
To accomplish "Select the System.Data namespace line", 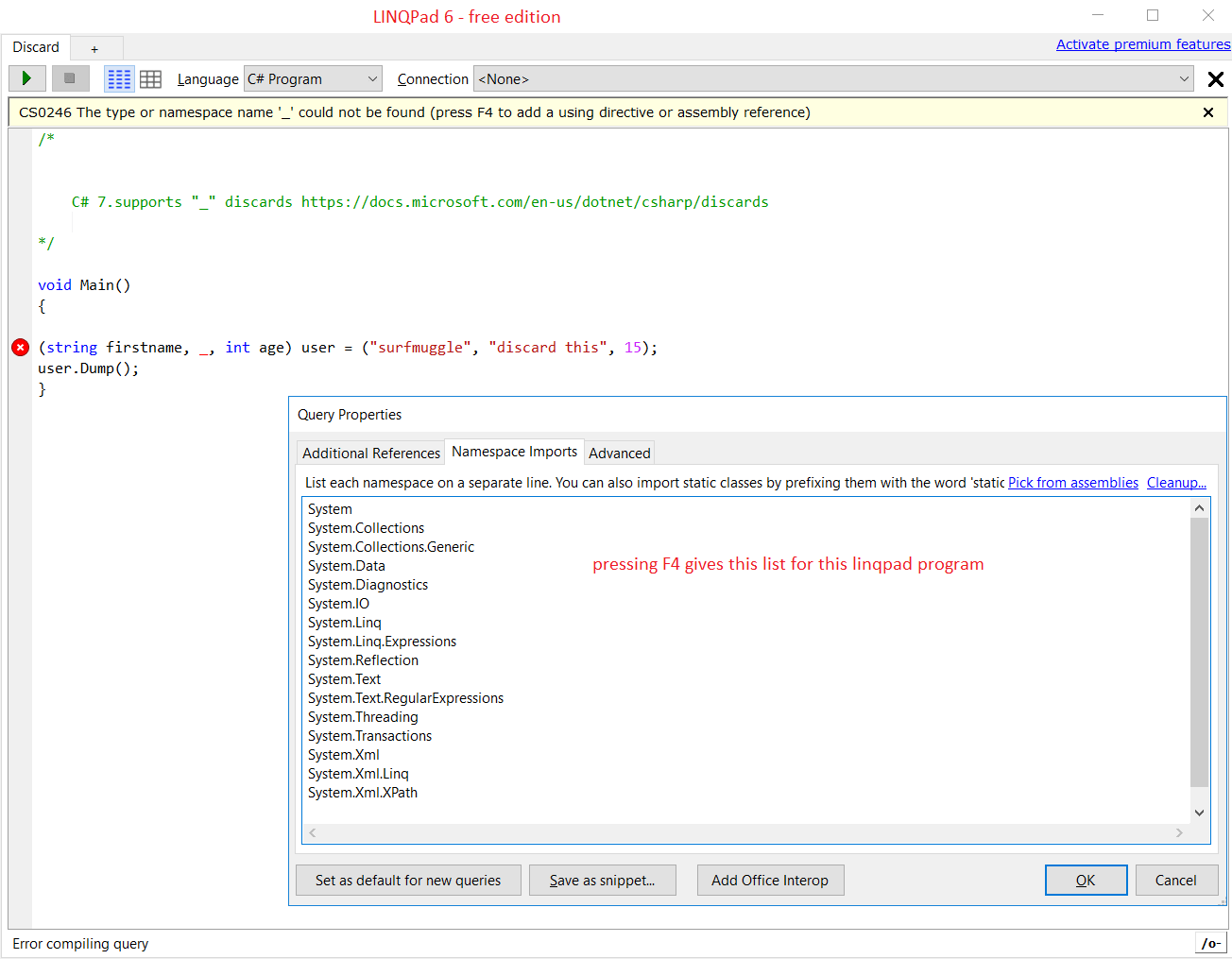I will click(x=347, y=566).
